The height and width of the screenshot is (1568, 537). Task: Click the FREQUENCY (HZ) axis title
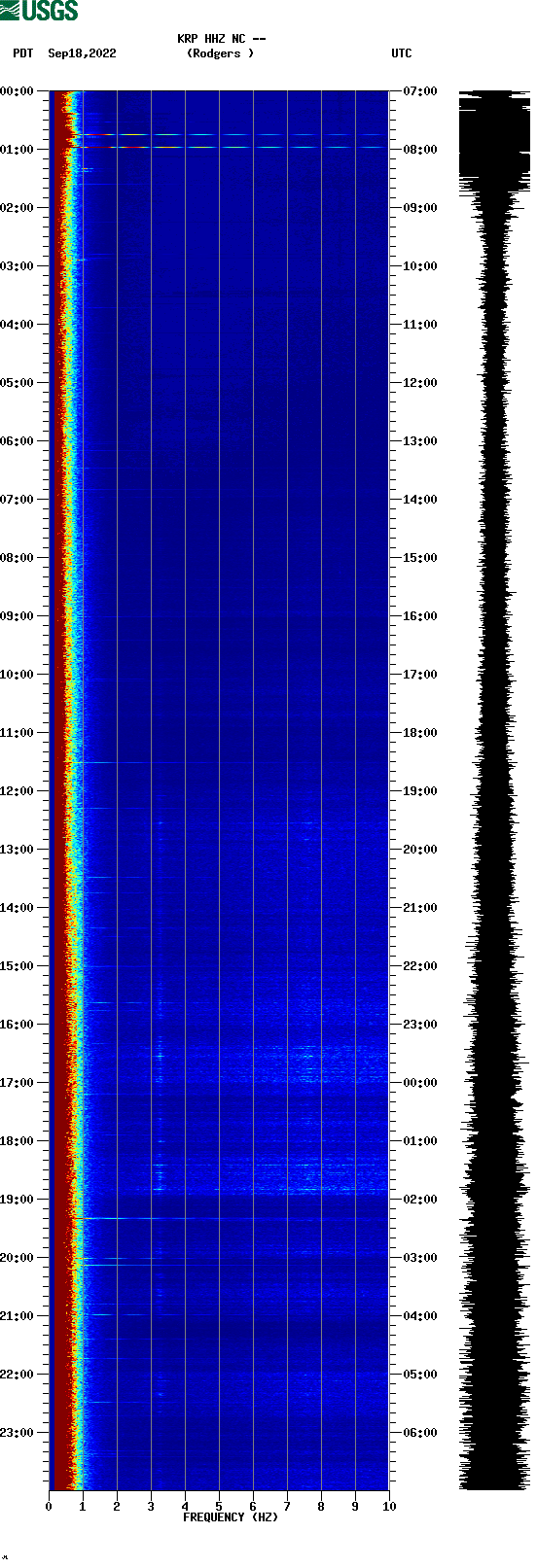pyautogui.click(x=231, y=1517)
